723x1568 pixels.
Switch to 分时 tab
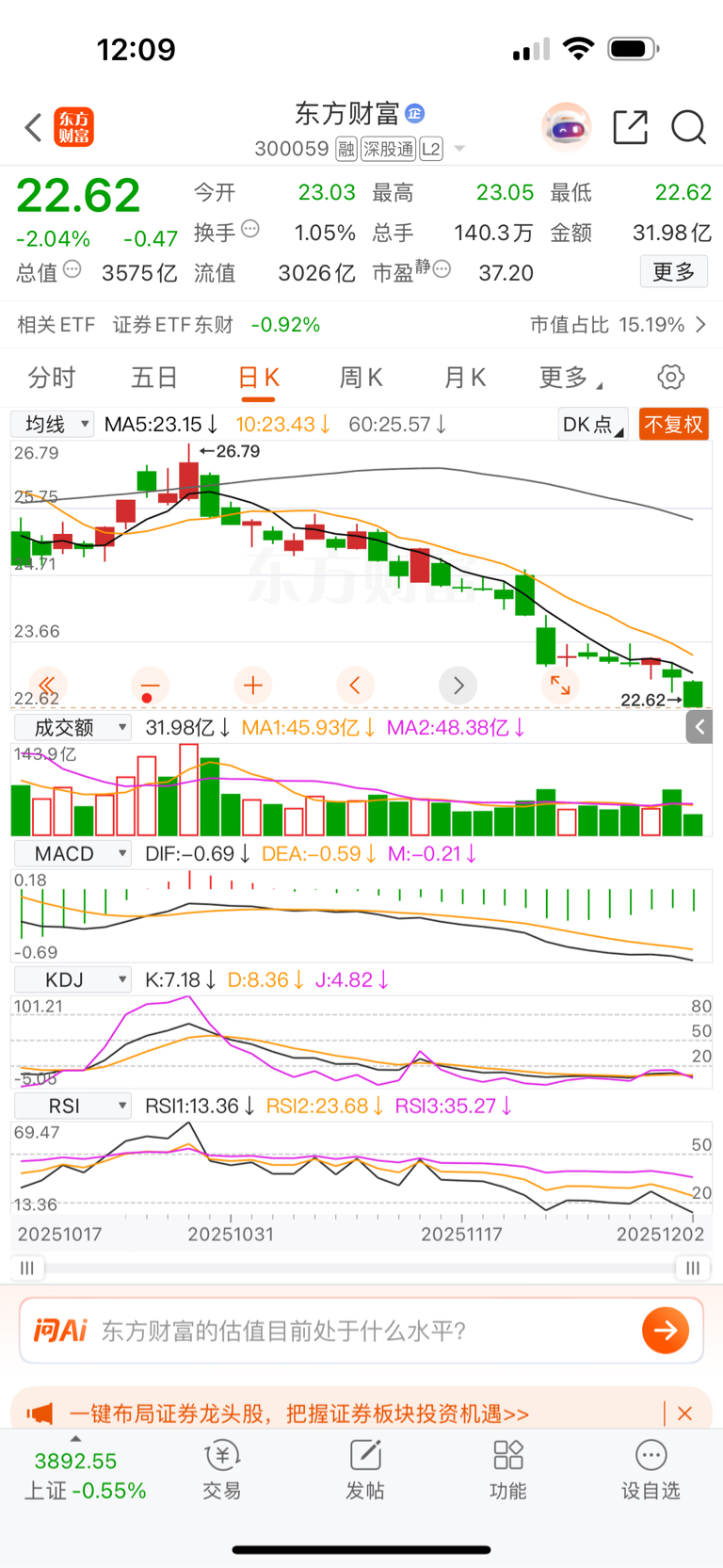click(x=52, y=378)
